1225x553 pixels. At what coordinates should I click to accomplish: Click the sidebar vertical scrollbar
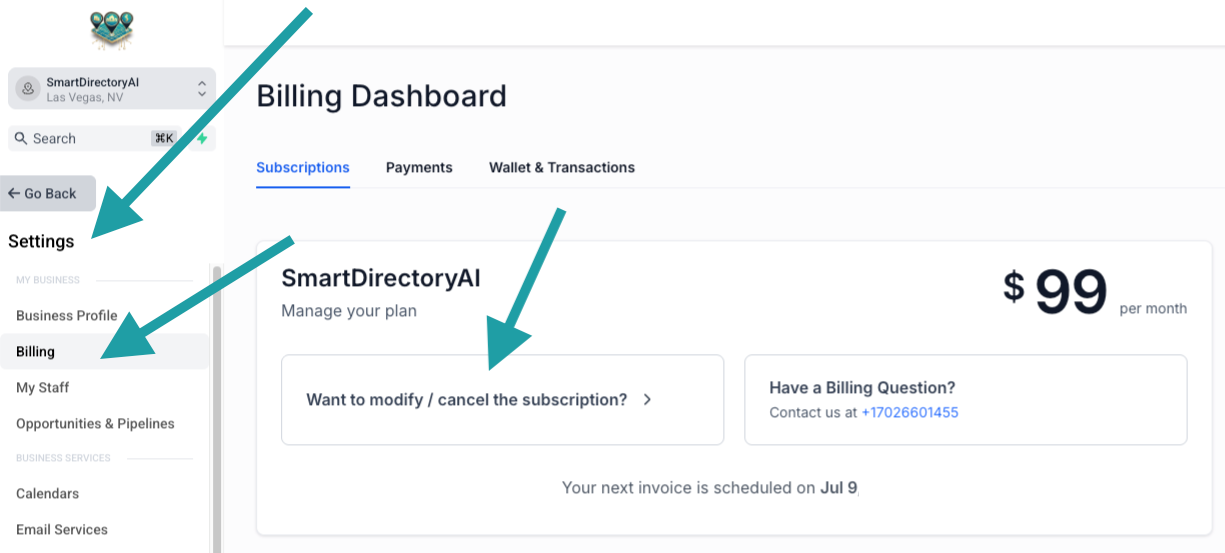(216, 409)
